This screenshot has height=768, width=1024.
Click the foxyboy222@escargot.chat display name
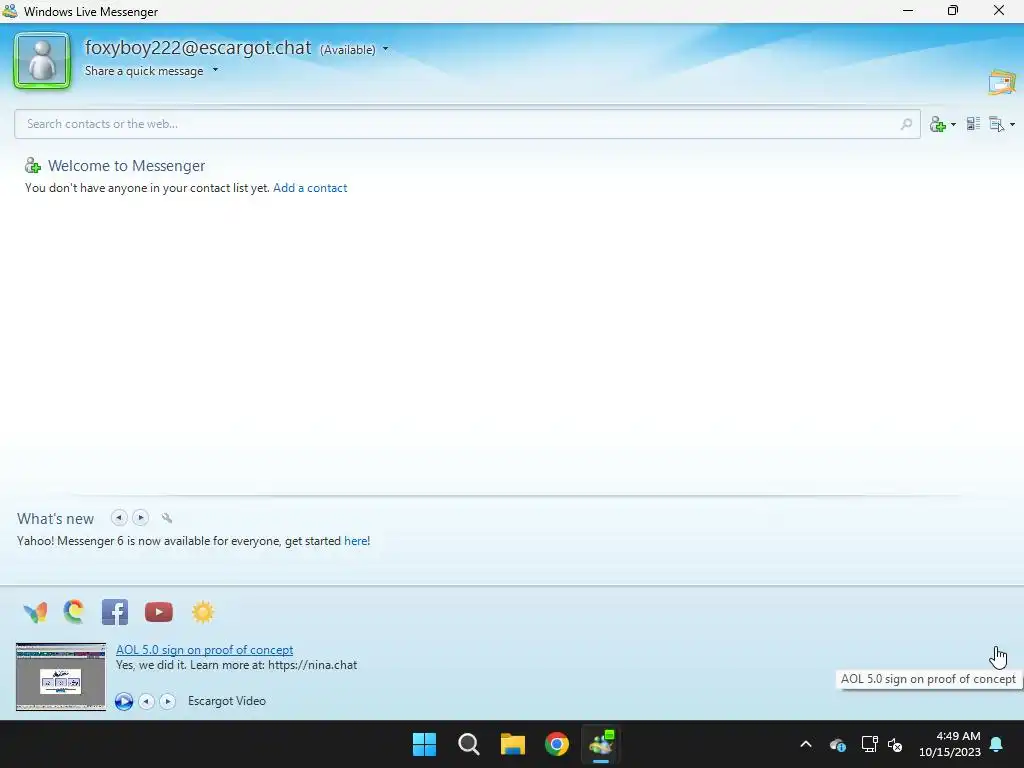[x=198, y=48]
